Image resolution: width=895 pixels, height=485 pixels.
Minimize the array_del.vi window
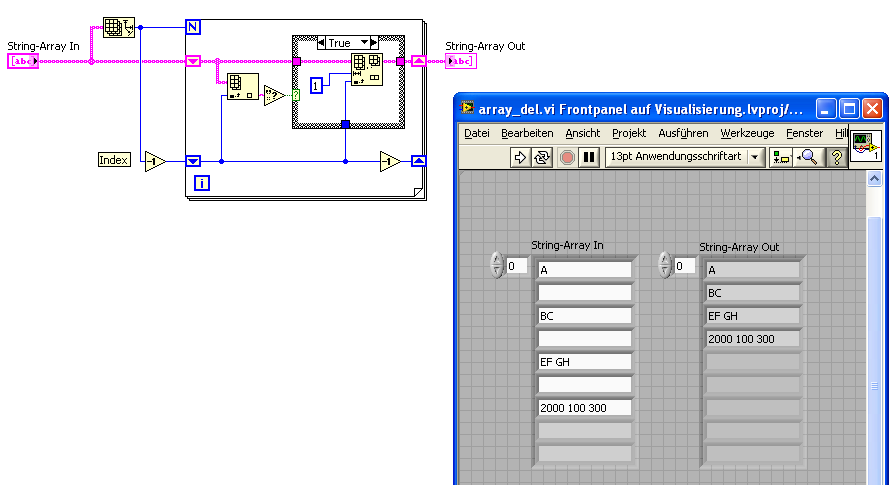coord(825,108)
